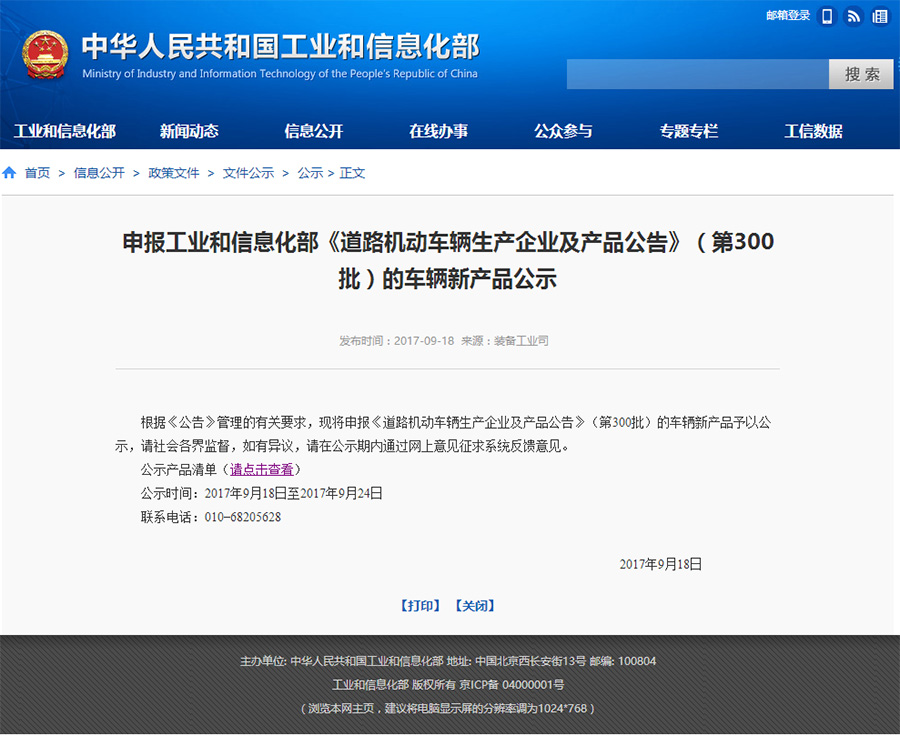Open the mobile version phone icon
This screenshot has height=736, width=900.
click(827, 16)
